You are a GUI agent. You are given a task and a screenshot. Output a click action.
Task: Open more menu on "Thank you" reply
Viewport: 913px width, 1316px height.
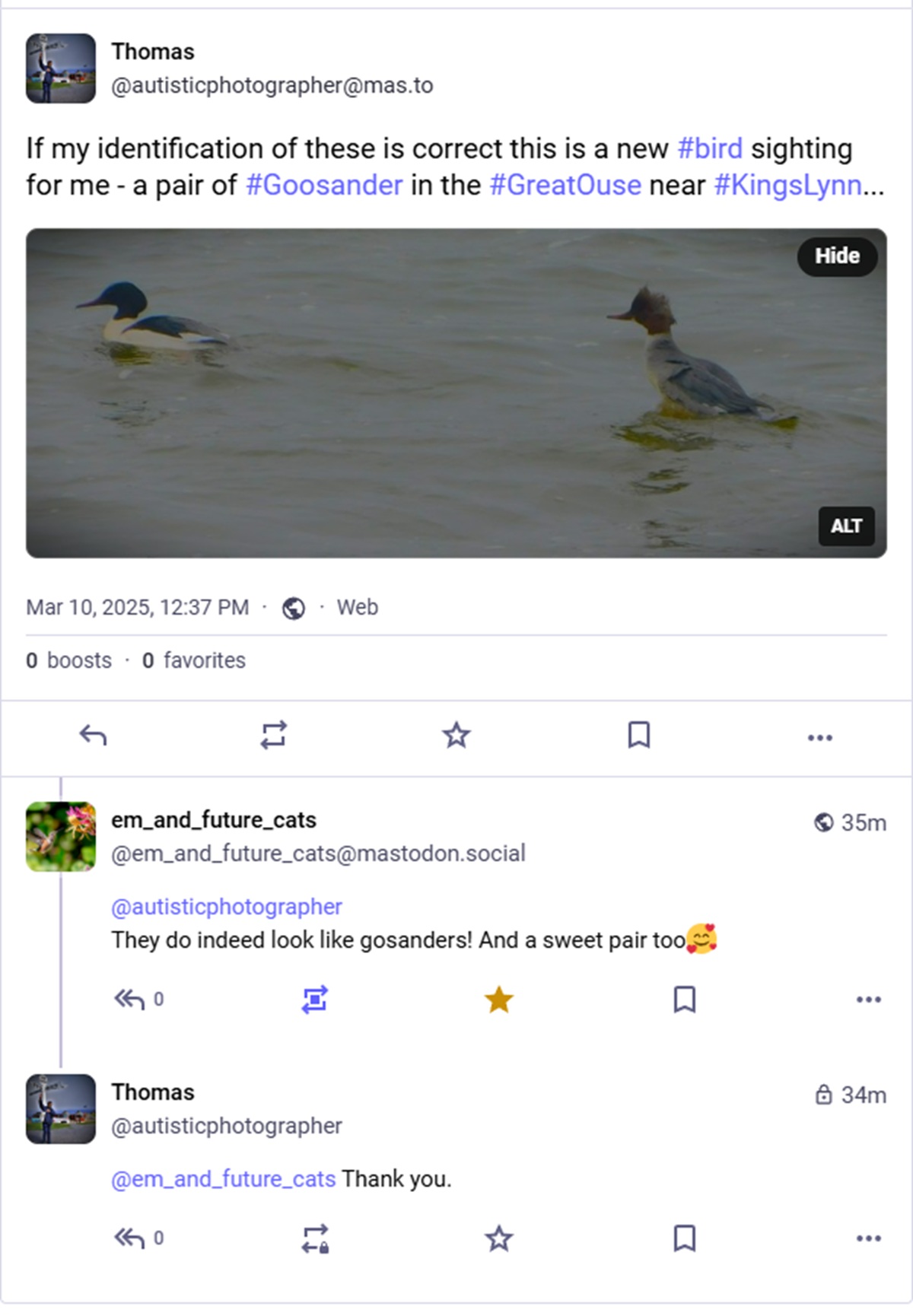(x=868, y=1238)
